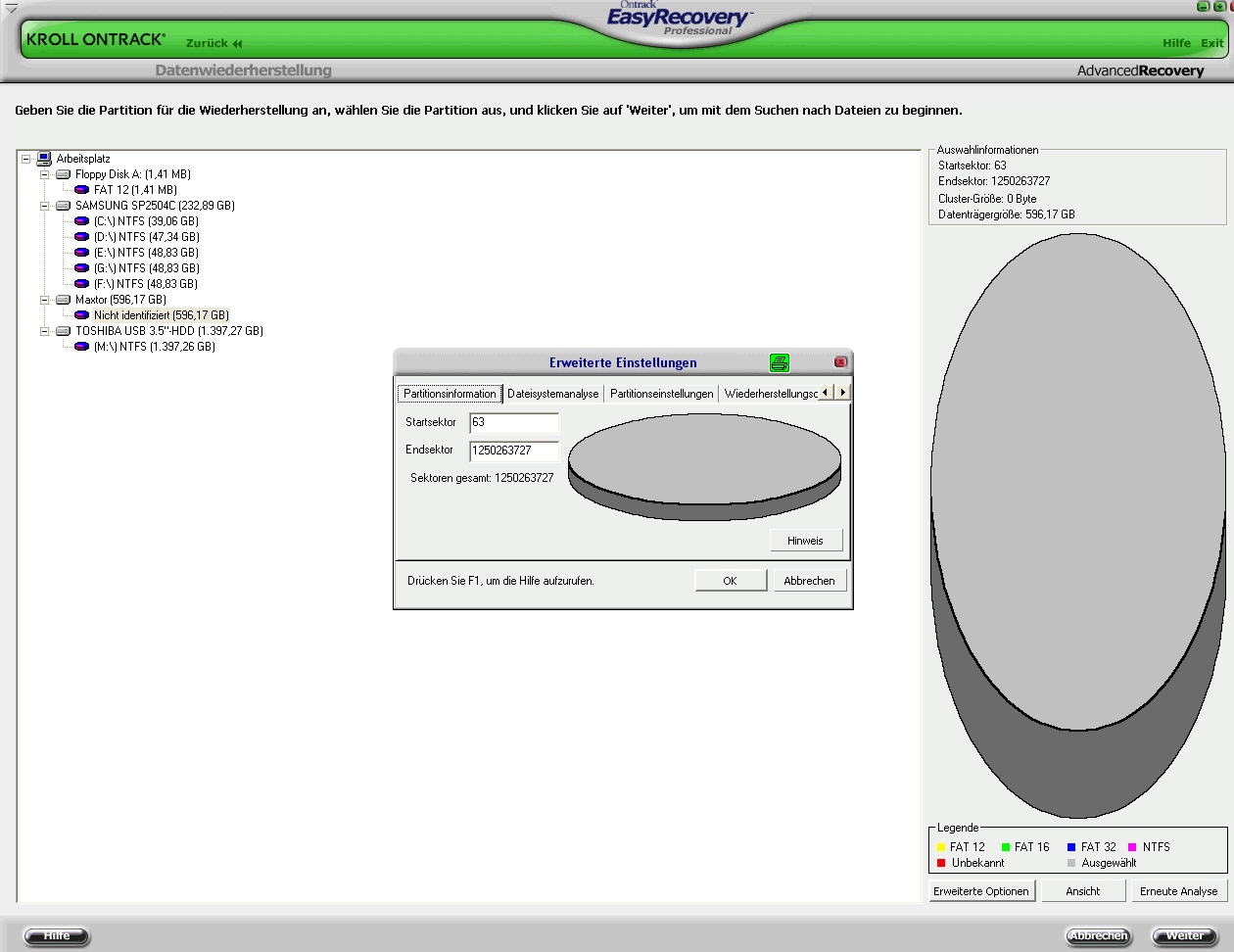The height and width of the screenshot is (952, 1234).
Task: Click the large disk chart on the right
Action: point(1078,525)
